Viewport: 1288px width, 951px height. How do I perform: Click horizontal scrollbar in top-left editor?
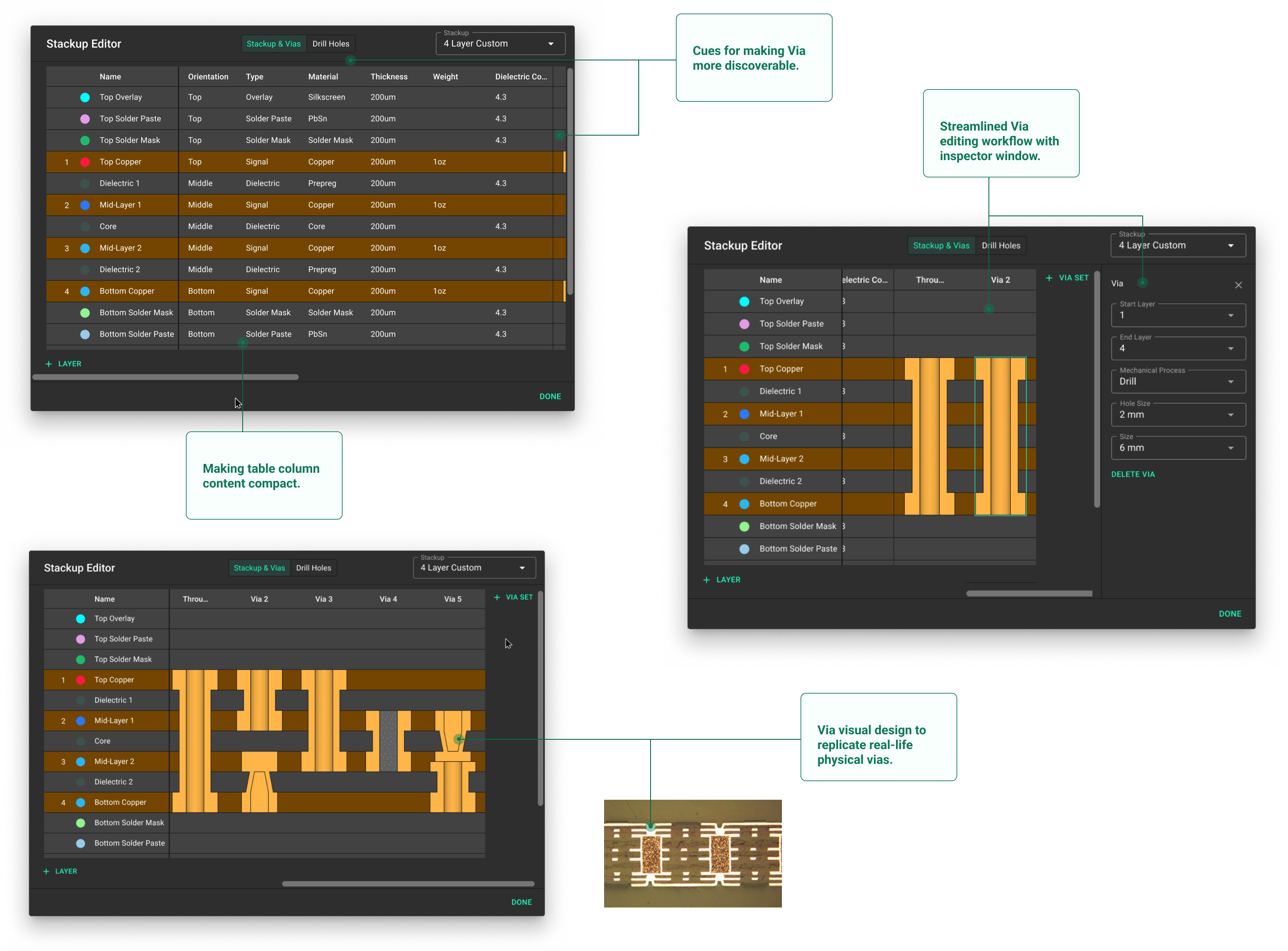pyautogui.click(x=166, y=377)
